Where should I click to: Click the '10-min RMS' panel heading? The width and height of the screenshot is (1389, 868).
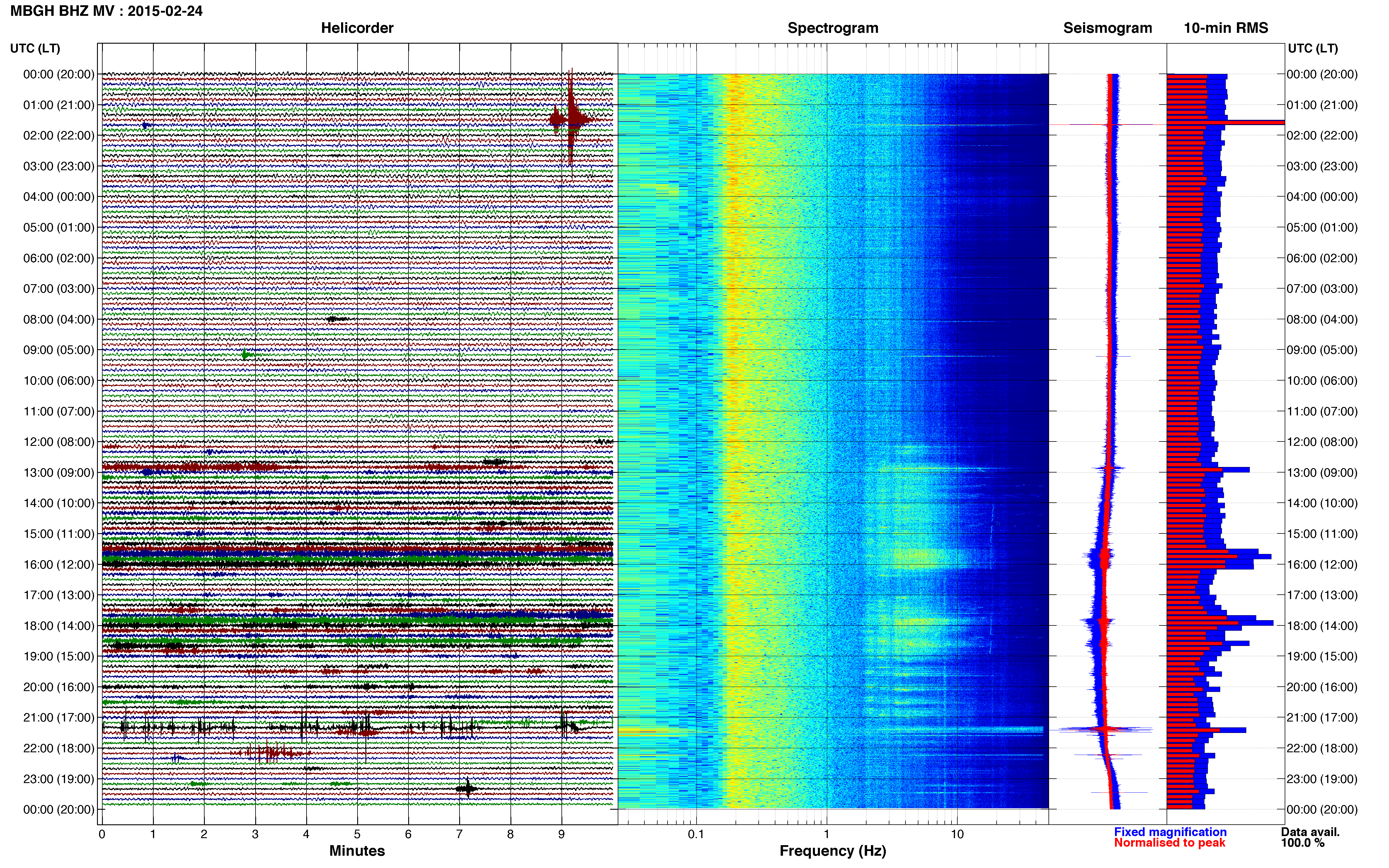1225,28
